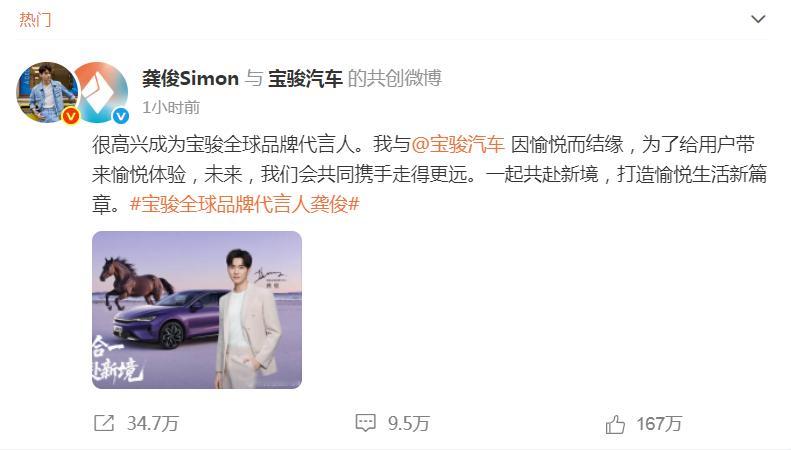Click the 167万 like count

[659, 423]
